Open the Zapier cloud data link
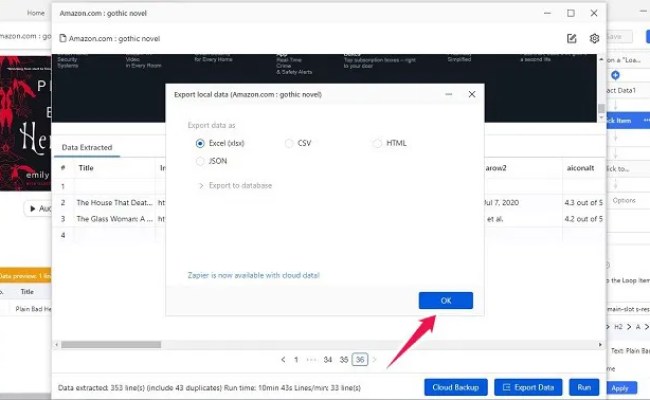This screenshot has width=650, height=400. pos(253,275)
